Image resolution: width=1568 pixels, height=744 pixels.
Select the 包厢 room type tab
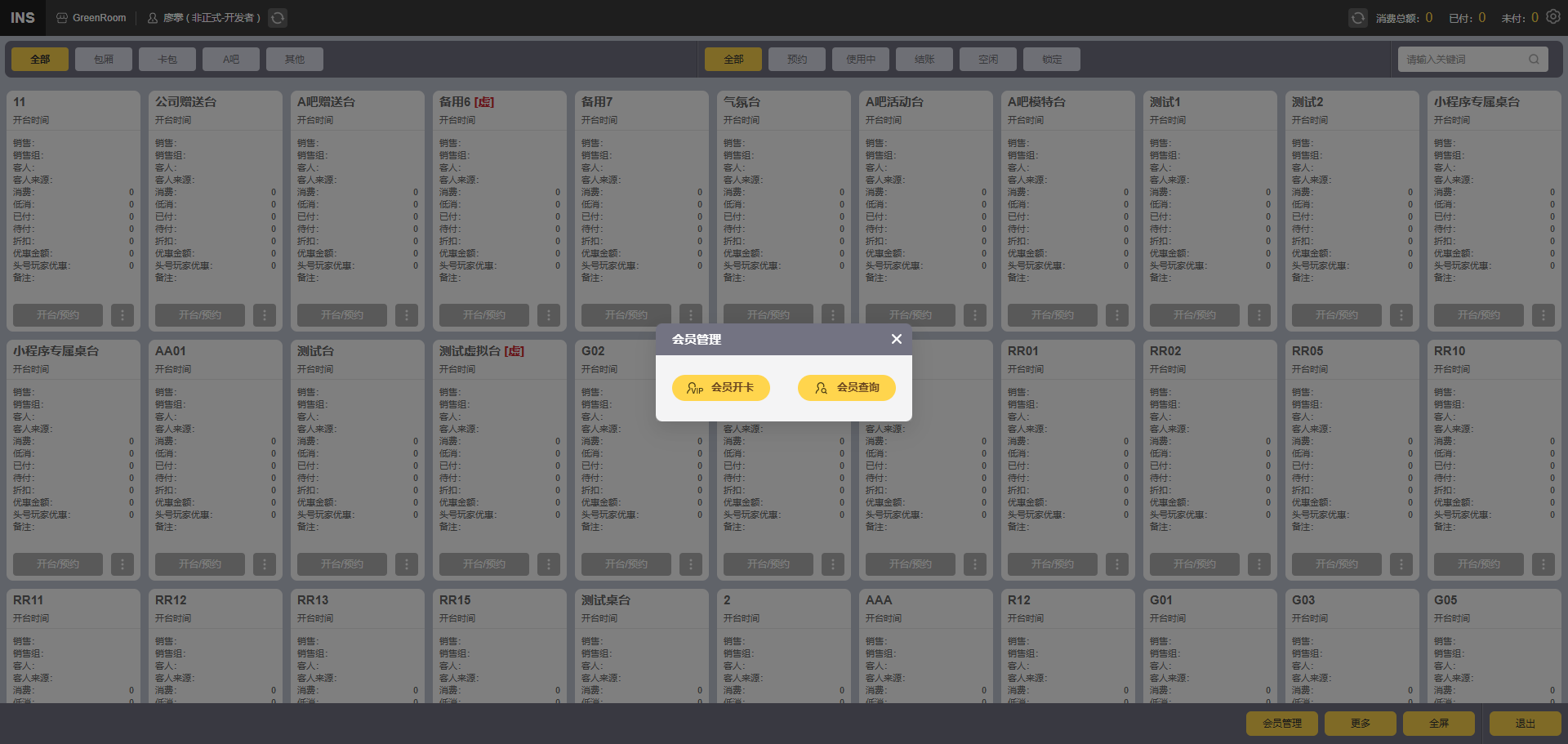point(104,59)
